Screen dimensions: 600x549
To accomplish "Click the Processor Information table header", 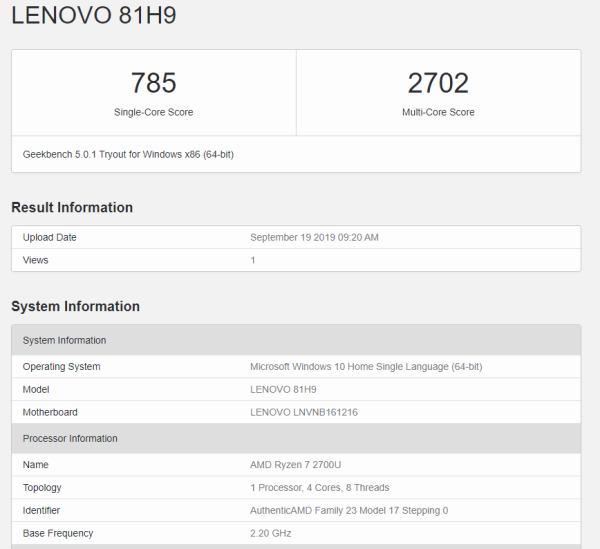I will point(296,438).
